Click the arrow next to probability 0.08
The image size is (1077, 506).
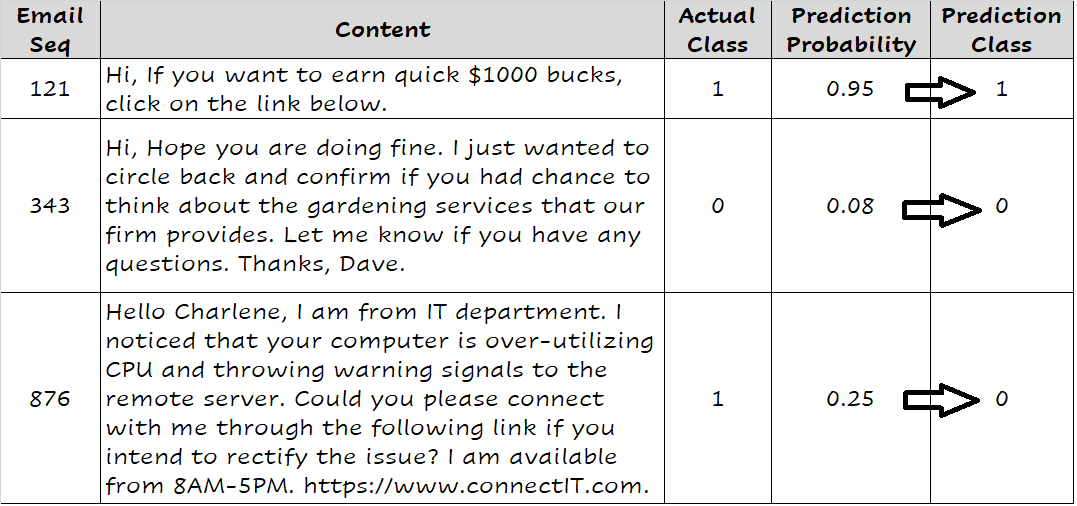pos(940,209)
